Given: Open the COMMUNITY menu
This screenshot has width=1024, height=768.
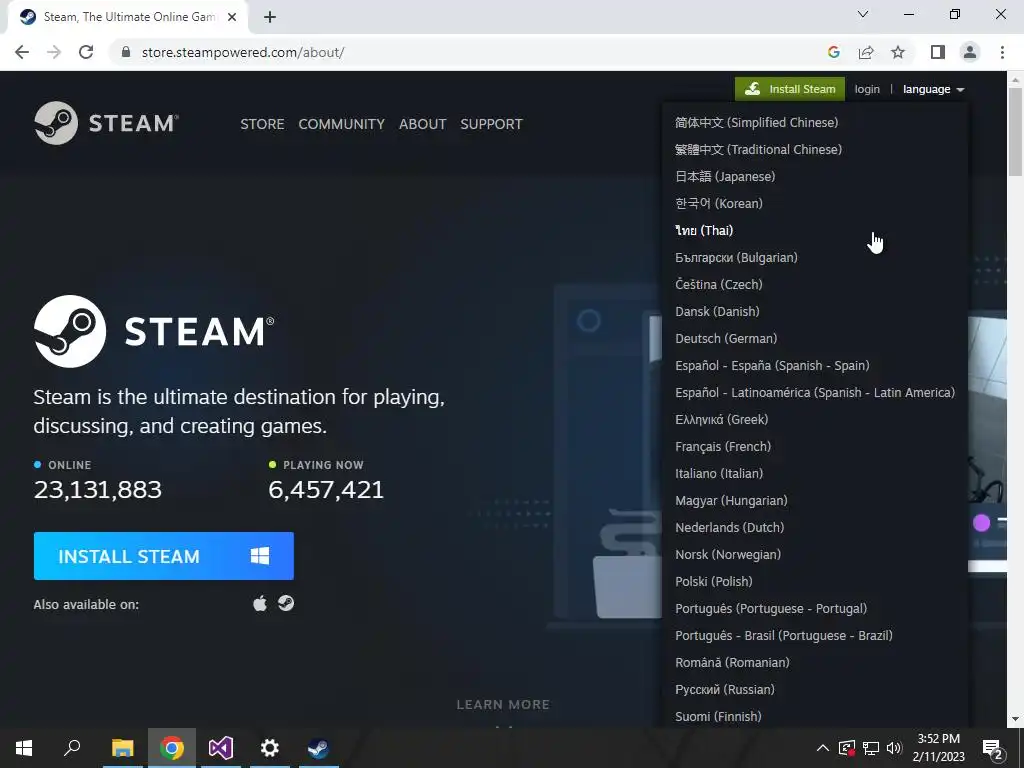Looking at the screenshot, I should point(342,124).
